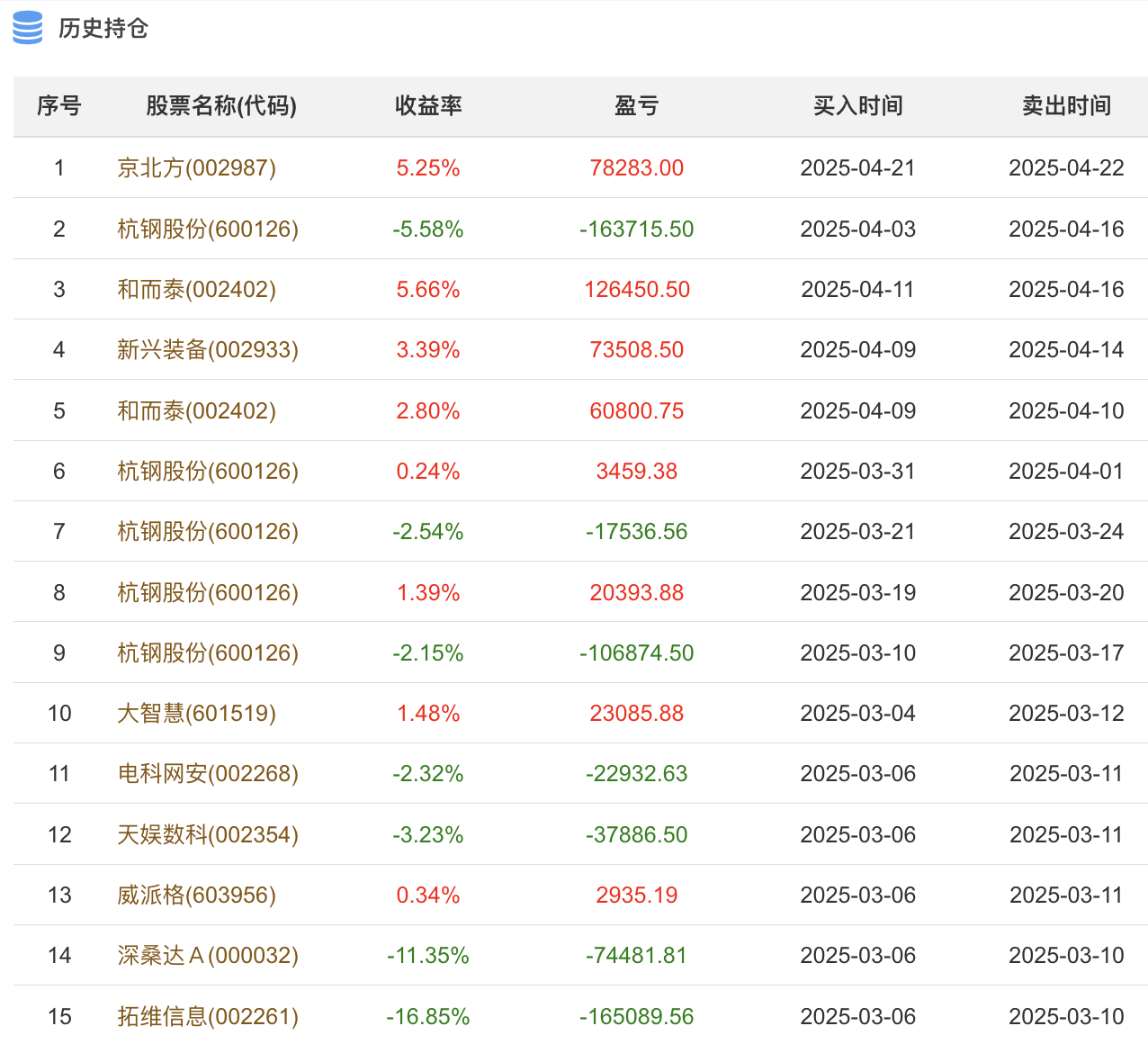Image resolution: width=1148 pixels, height=1044 pixels.
Task: Click the 收益率 column header
Action: pos(428,106)
